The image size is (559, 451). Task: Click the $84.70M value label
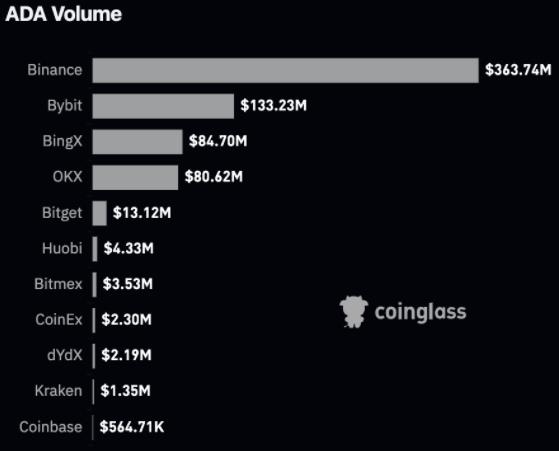tap(218, 141)
